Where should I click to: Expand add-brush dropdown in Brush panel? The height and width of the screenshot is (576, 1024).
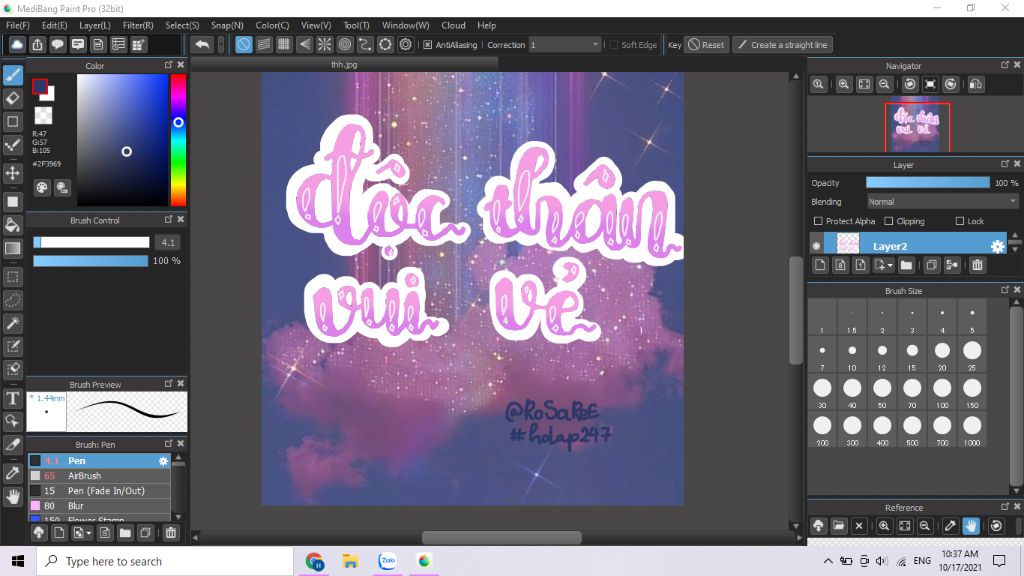coord(89,534)
